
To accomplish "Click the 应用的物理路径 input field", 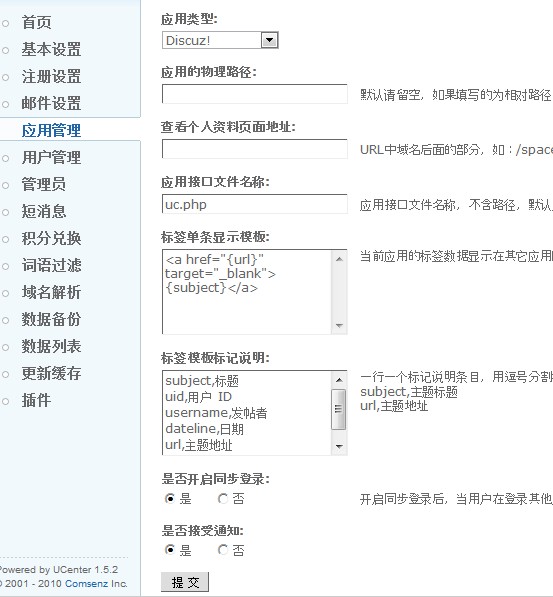I will (x=254, y=94).
